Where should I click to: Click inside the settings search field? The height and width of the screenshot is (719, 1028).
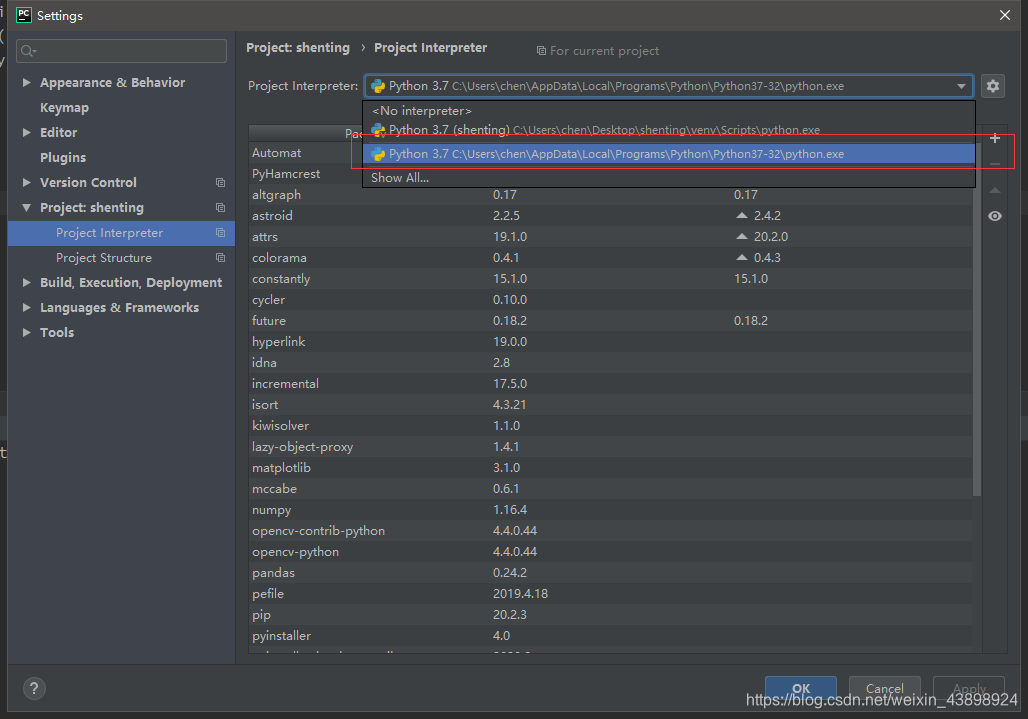click(121, 50)
